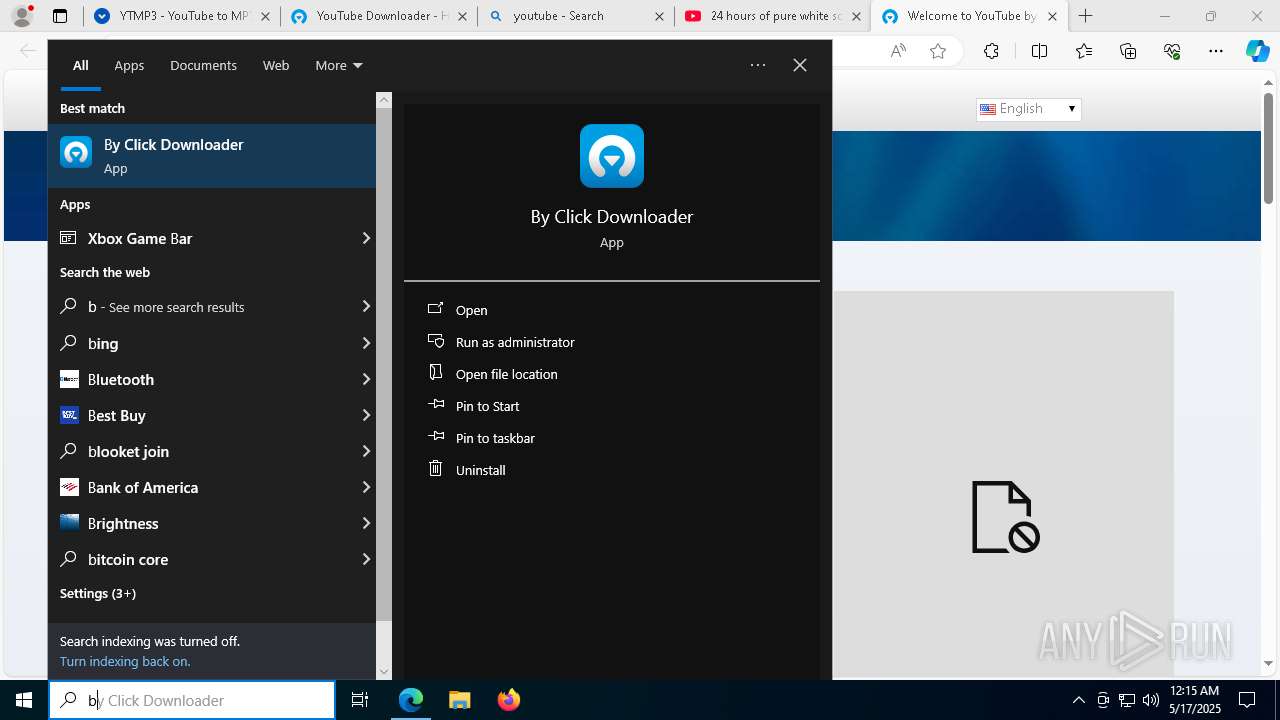Expand arrow next to Best Buy

366,415
